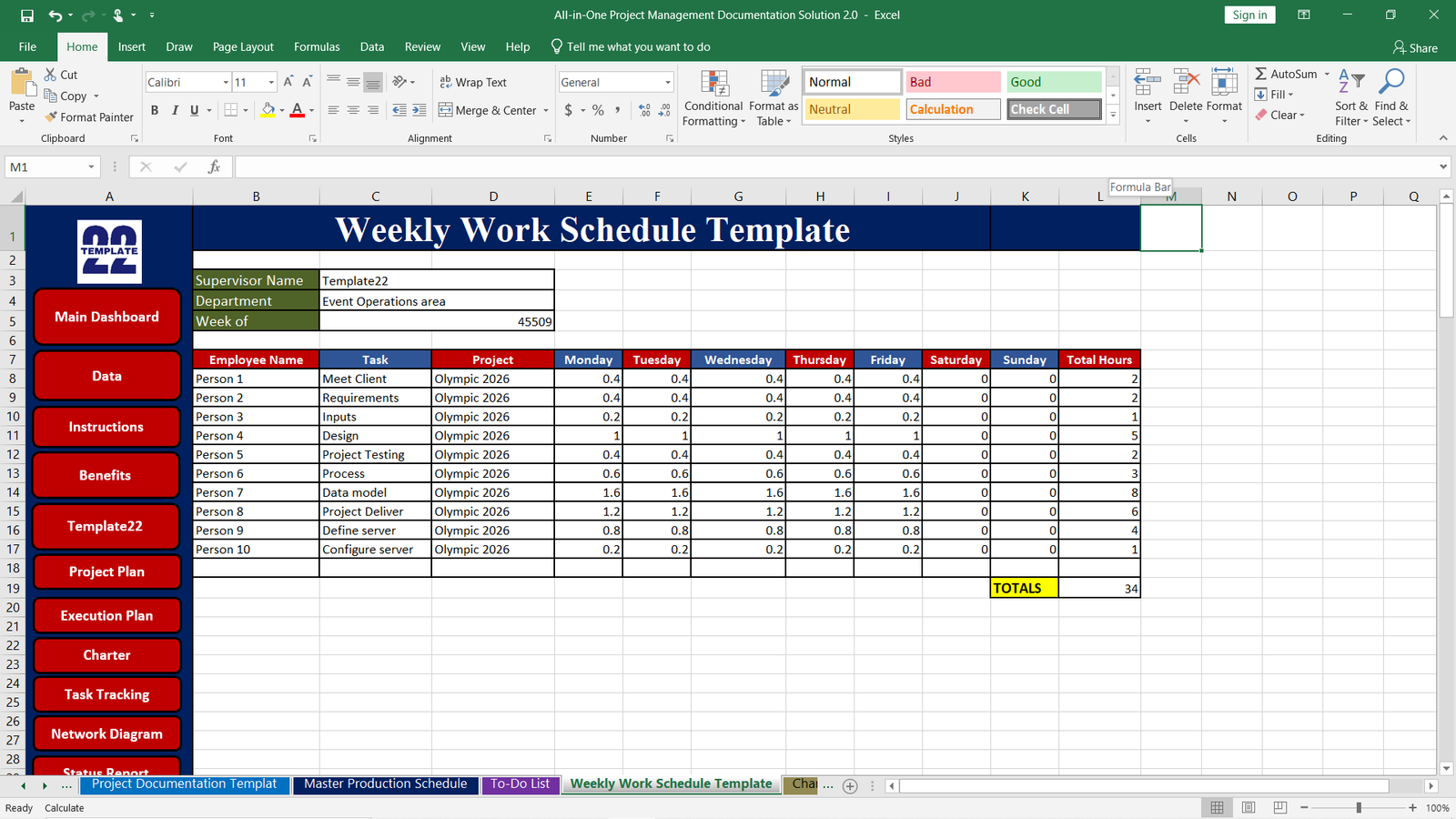1456x819 pixels.
Task: Toggle bold formatting
Action: [155, 110]
